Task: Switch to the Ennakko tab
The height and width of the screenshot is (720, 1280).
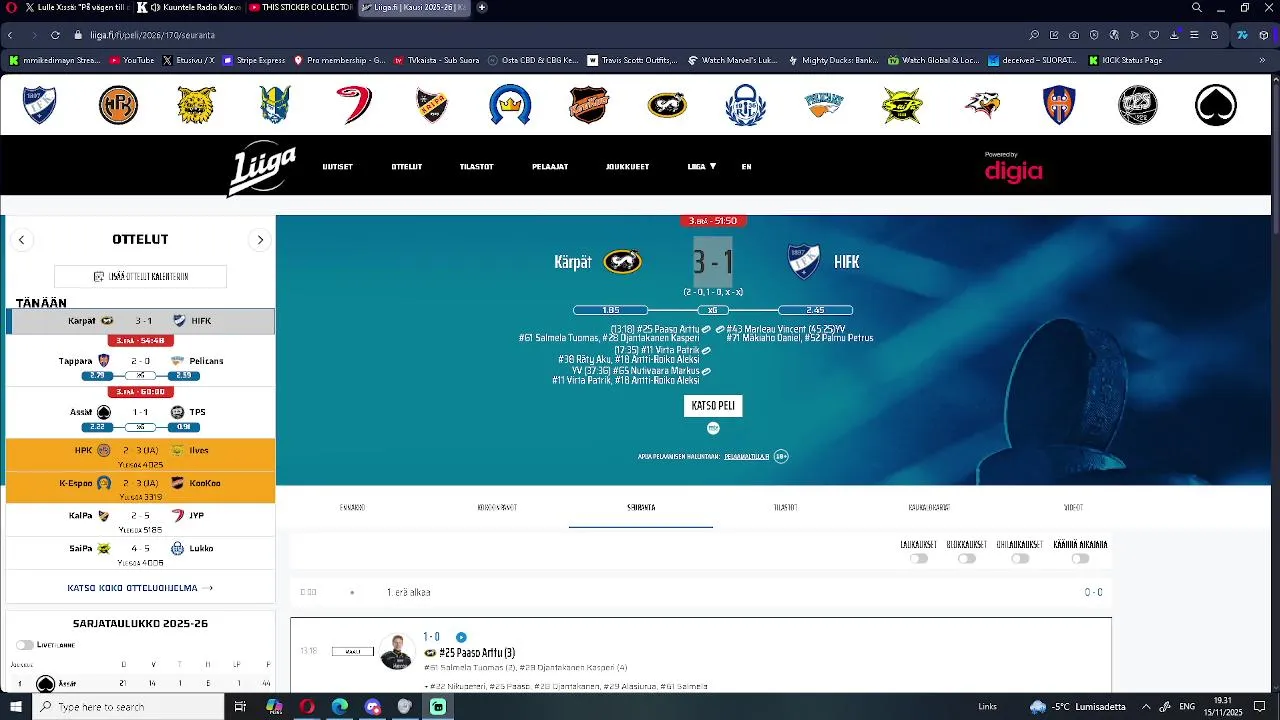Action: (352, 507)
